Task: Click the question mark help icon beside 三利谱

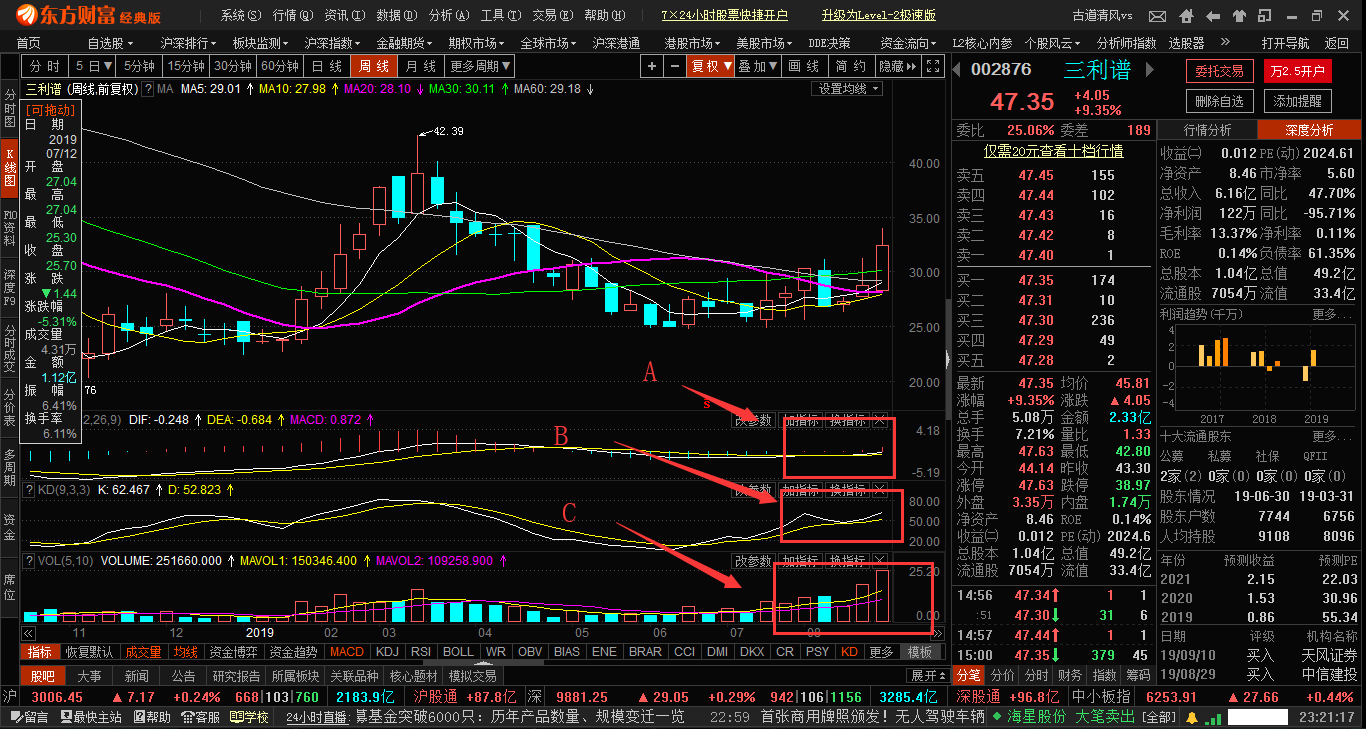Action: pos(148,89)
